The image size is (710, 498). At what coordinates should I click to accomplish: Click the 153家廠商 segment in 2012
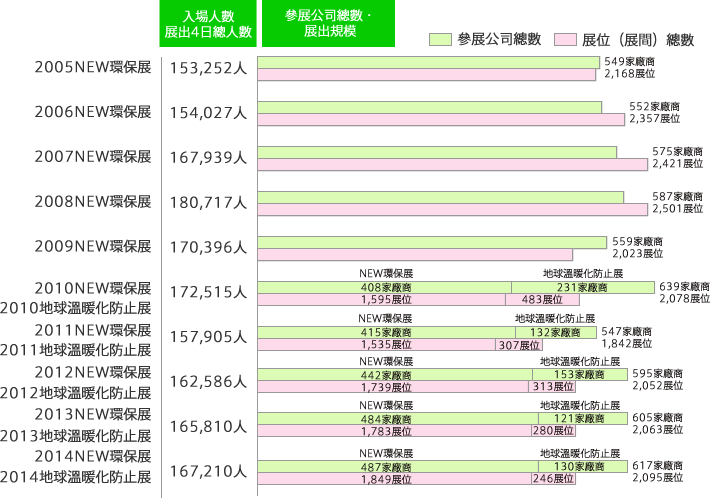click(x=580, y=374)
